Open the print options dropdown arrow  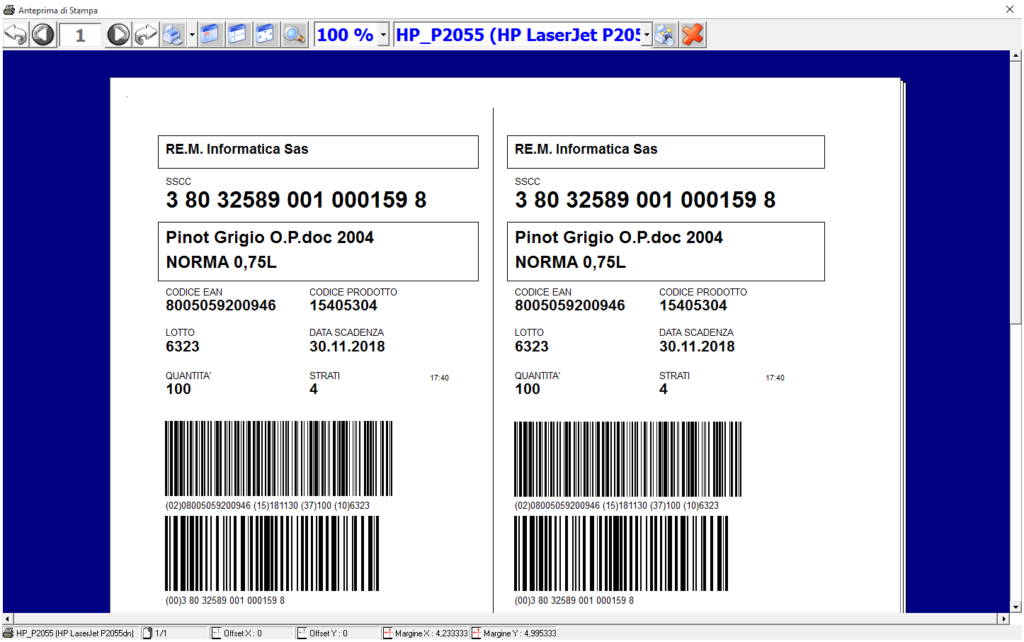192,35
